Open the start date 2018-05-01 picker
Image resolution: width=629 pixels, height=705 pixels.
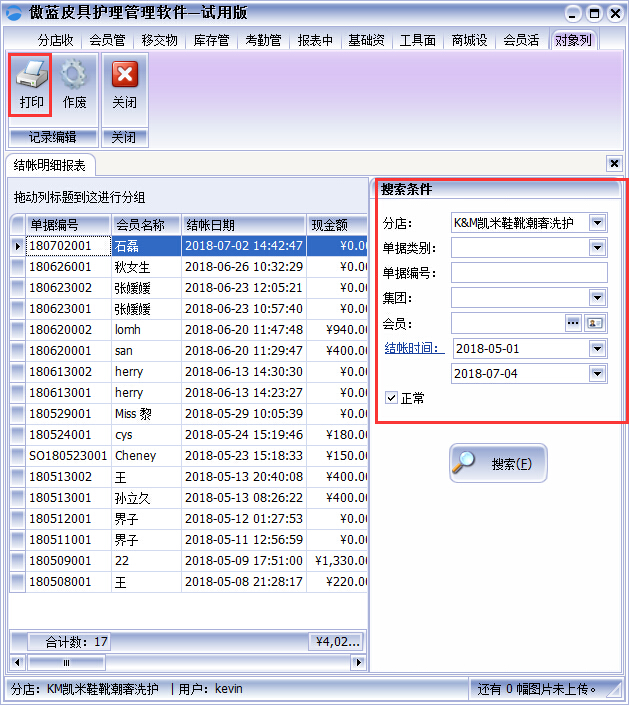point(597,348)
